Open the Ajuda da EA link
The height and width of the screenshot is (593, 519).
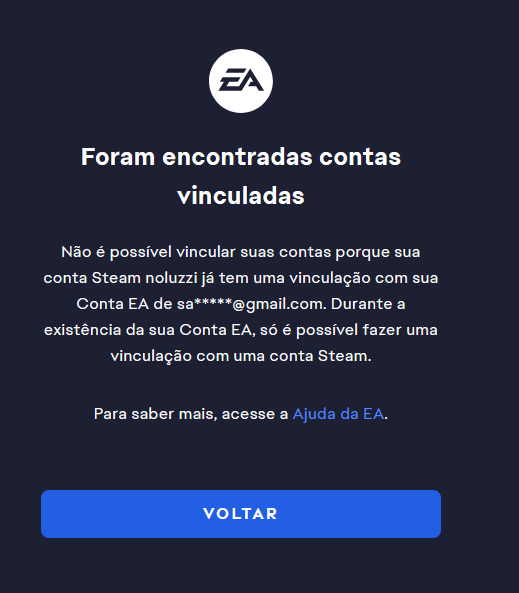pyautogui.click(x=338, y=414)
